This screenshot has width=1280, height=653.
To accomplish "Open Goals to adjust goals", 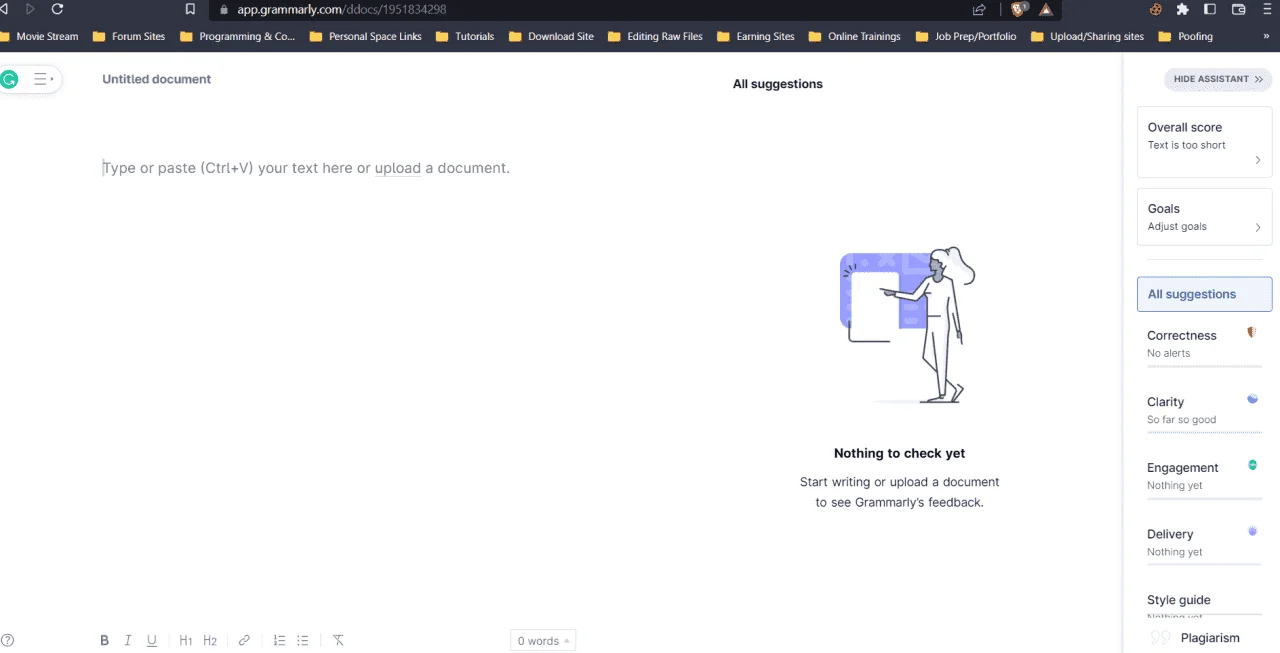I will (x=1204, y=217).
